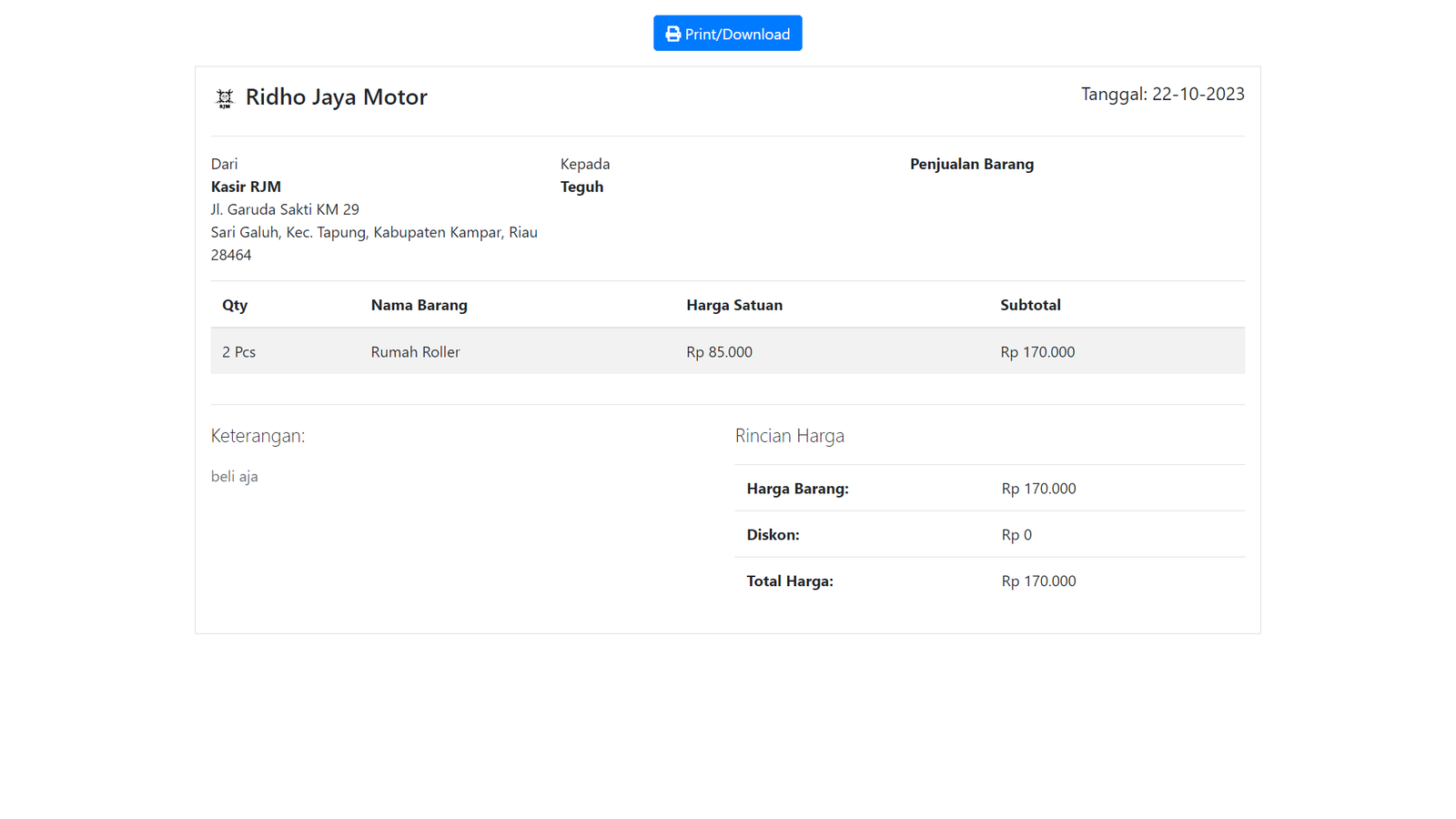Click the 2 Pcs quantity cell
Viewport: 1456px width, 819px height.
(238, 352)
